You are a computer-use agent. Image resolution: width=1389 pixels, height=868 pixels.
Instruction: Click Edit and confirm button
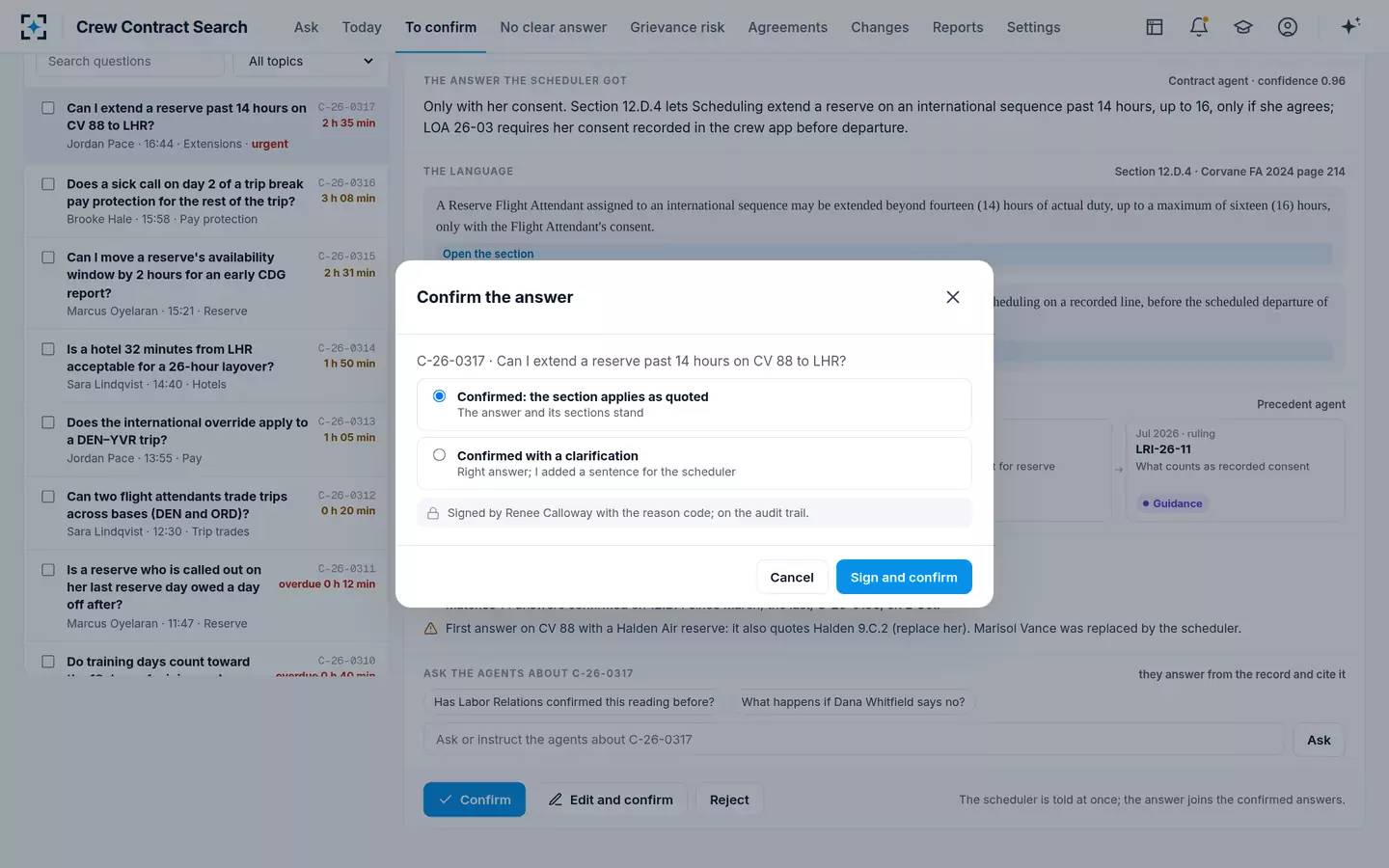(611, 800)
